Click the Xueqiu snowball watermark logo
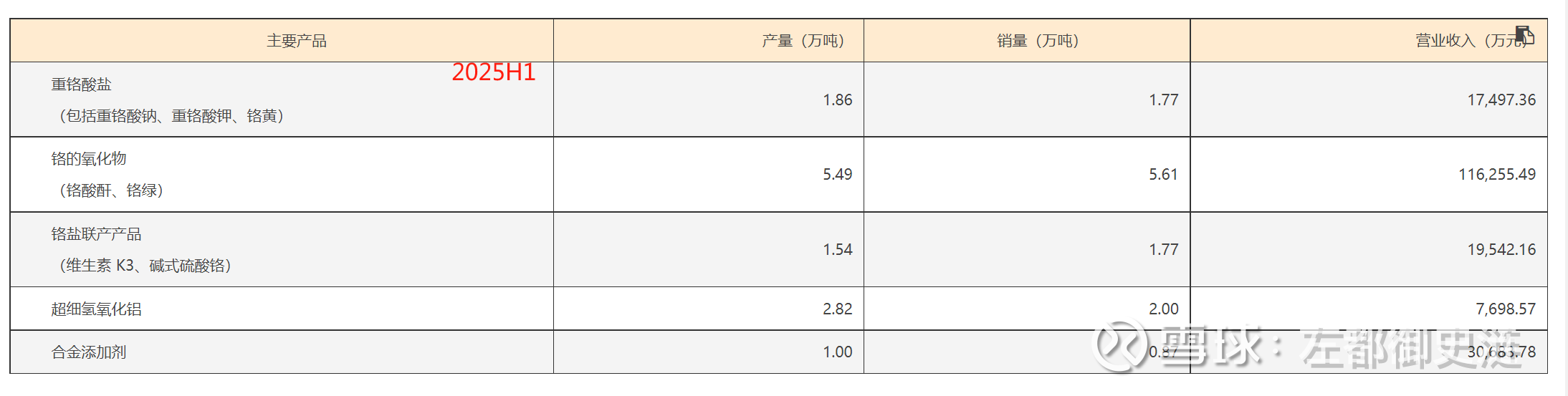This screenshot has width=1568, height=396. [x=1119, y=347]
